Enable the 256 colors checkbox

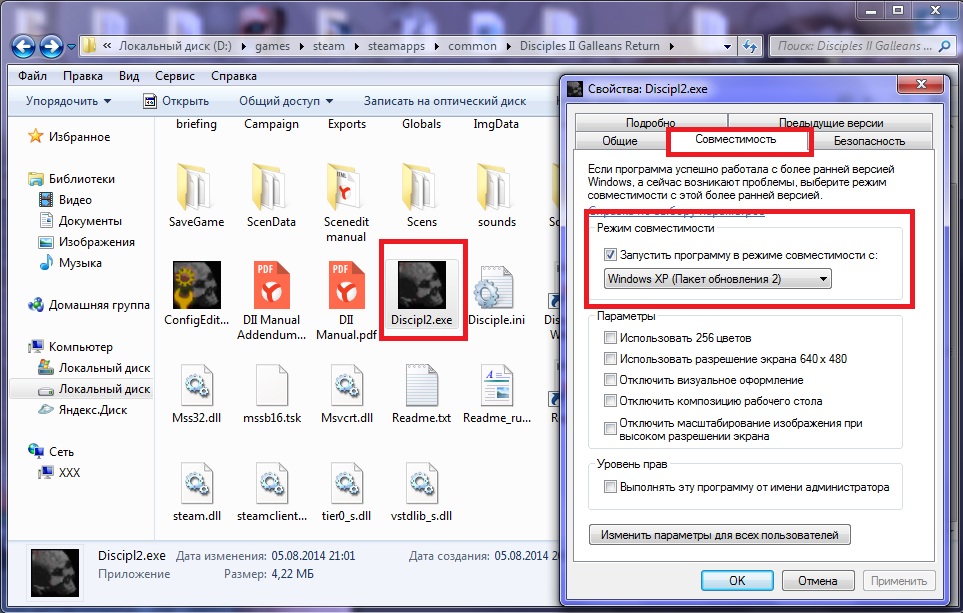click(x=611, y=338)
